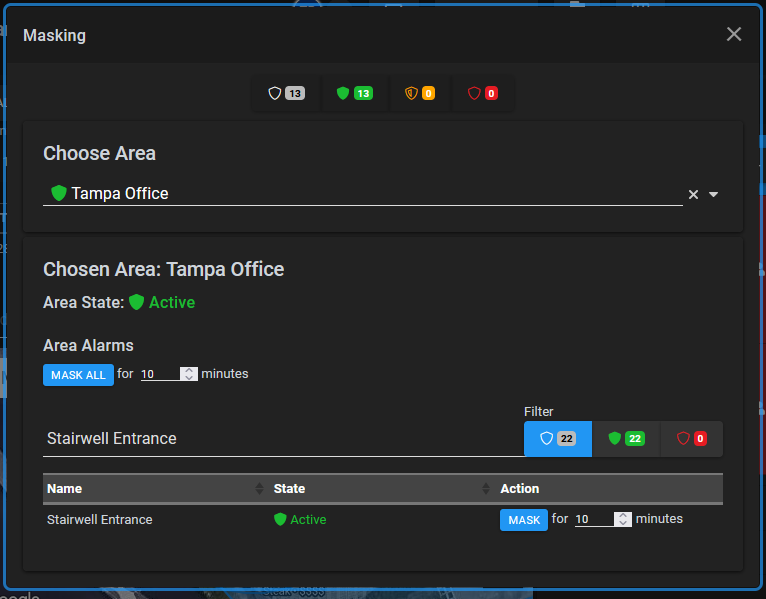
Task: Clear the Tampa Office area selection
Action: pos(693,194)
